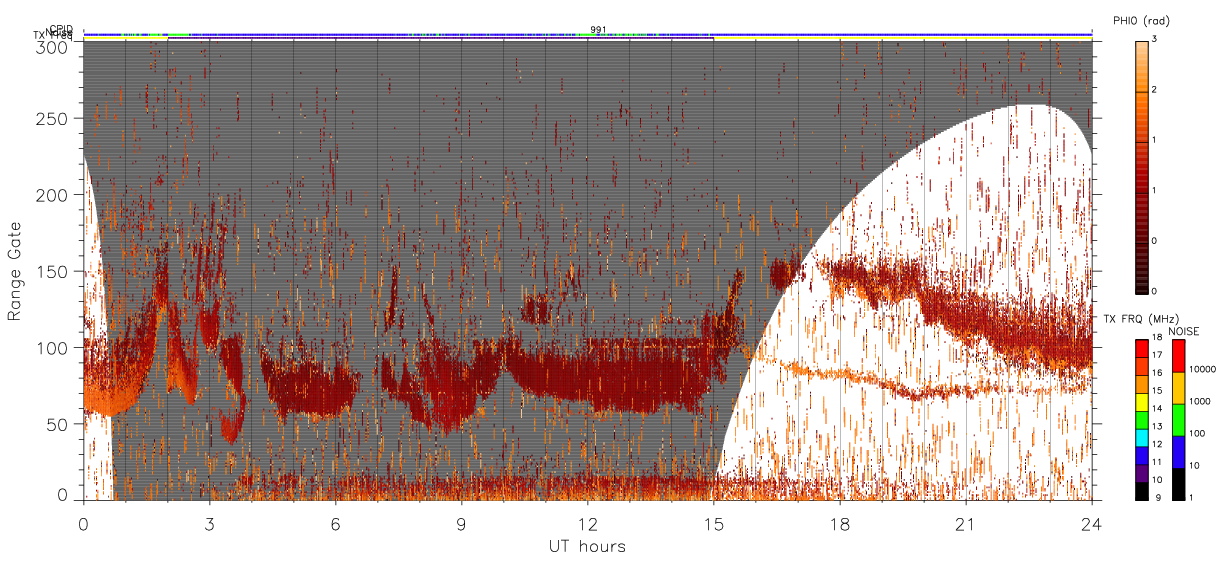Click the 9 label on TX FRQ legend

(x=1158, y=497)
